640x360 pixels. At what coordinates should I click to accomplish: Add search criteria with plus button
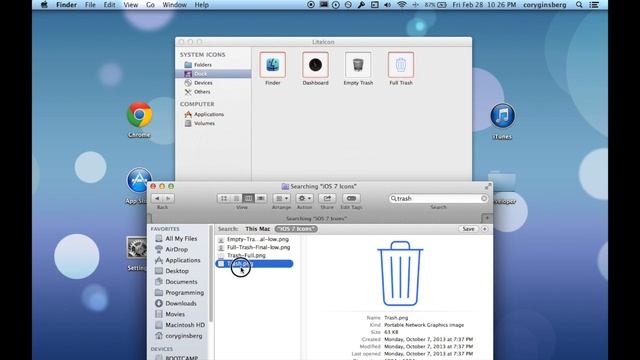coord(484,229)
